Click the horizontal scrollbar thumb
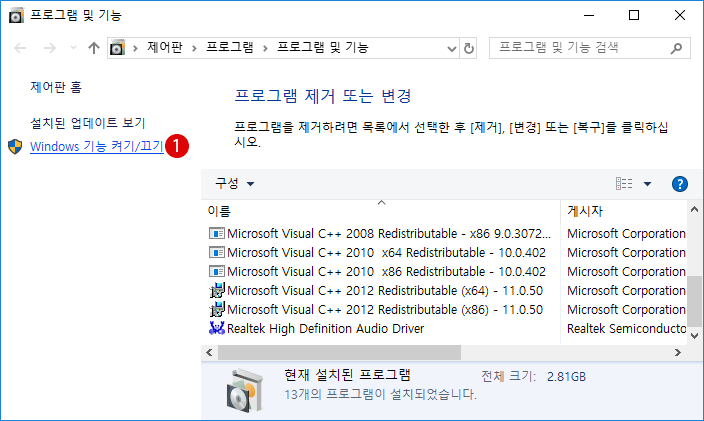 339,352
